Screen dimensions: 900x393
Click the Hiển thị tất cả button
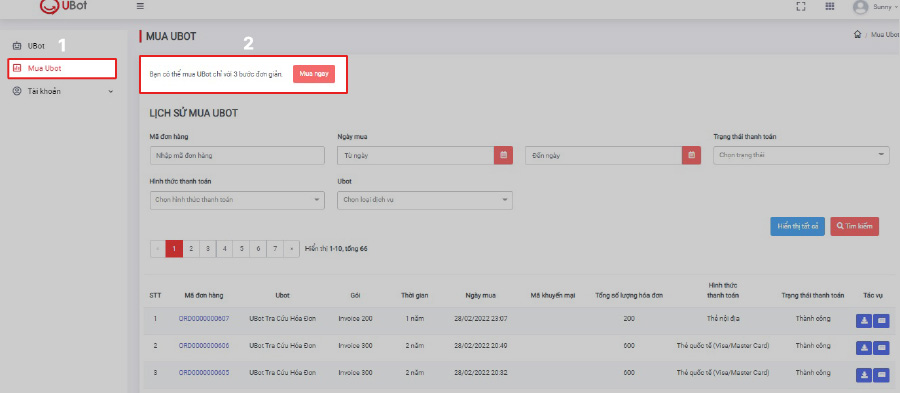tap(798, 226)
